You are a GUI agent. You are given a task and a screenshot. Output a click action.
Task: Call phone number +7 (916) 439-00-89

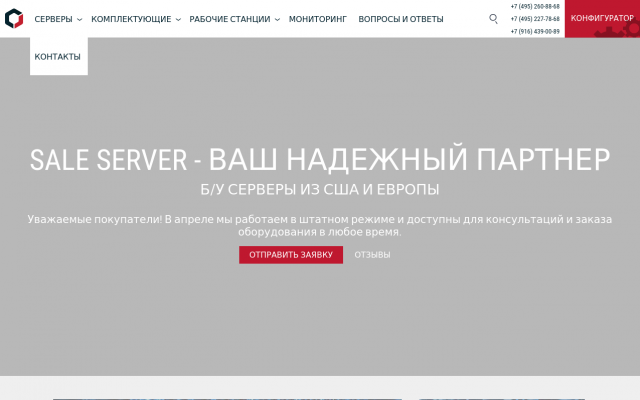(535, 31)
